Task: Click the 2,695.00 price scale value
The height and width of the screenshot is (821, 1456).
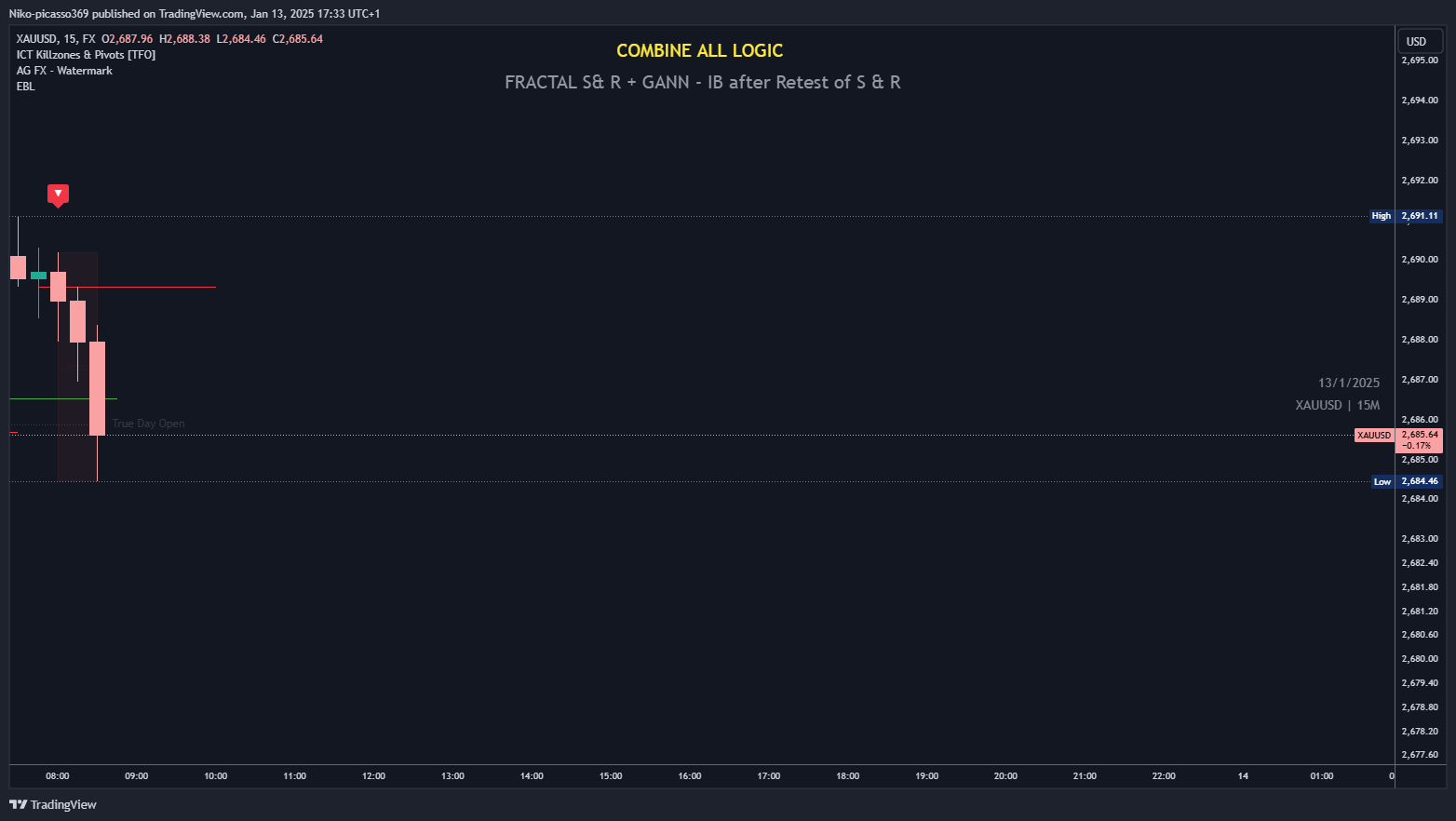Action: [1420, 61]
